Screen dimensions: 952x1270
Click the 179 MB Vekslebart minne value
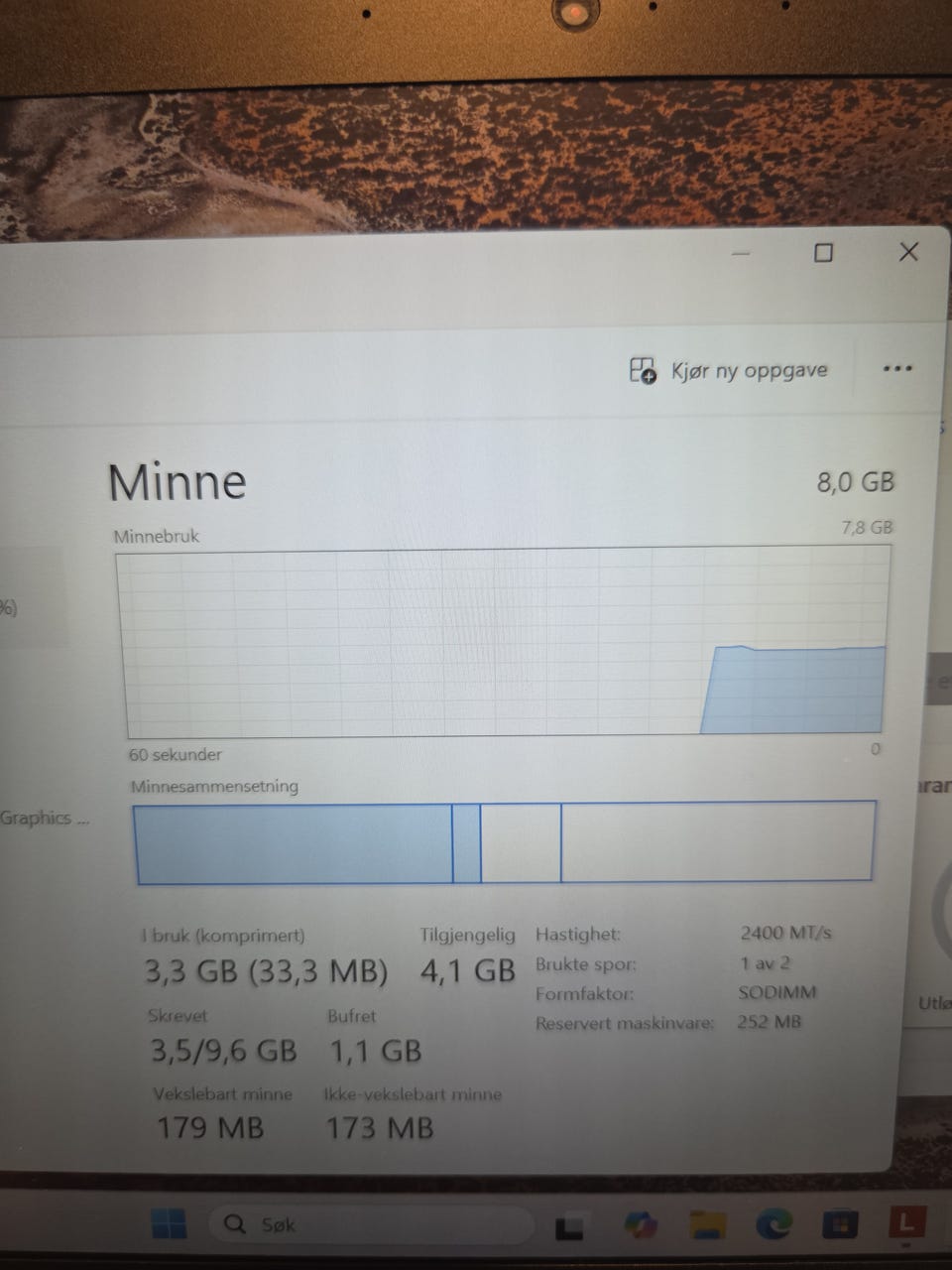click(210, 1128)
